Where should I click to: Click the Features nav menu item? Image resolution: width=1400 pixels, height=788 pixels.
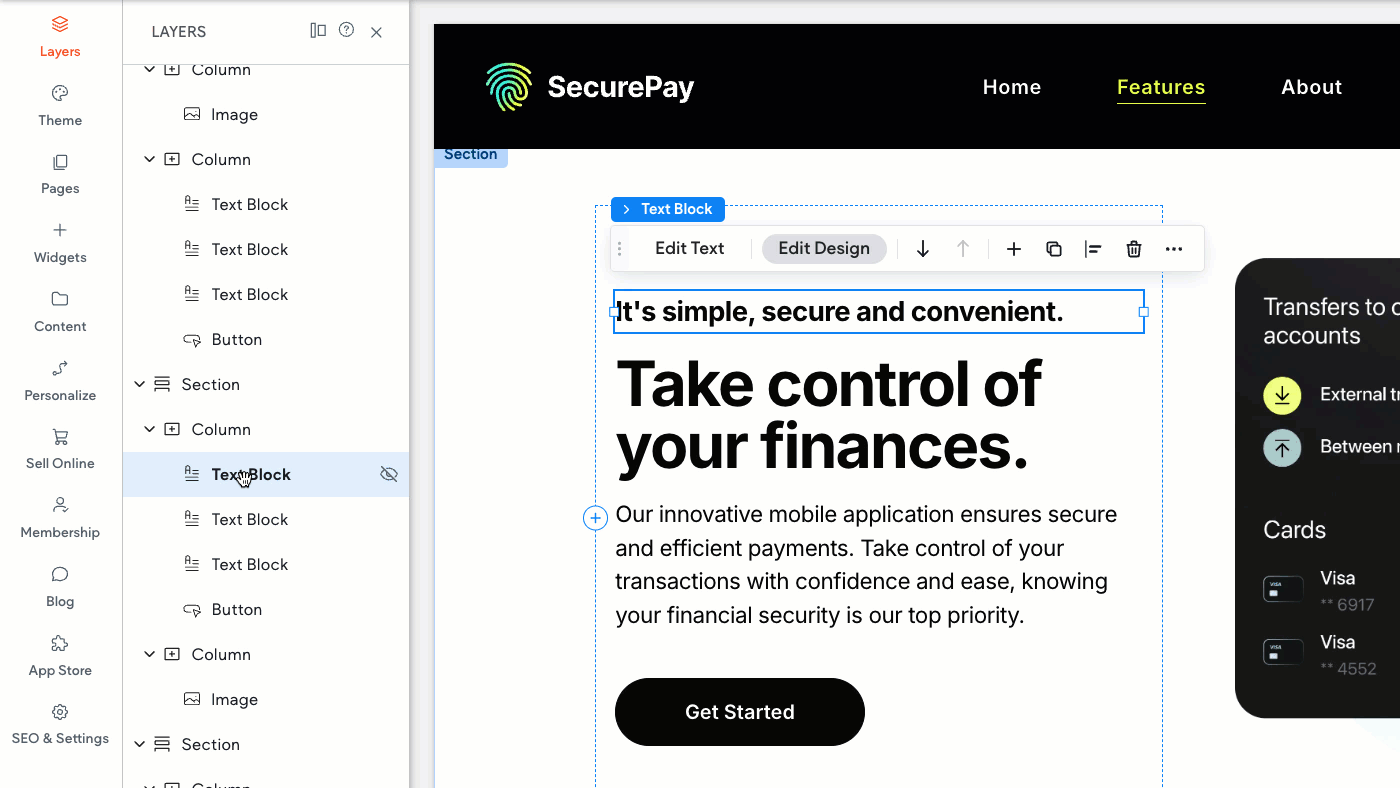(1161, 87)
